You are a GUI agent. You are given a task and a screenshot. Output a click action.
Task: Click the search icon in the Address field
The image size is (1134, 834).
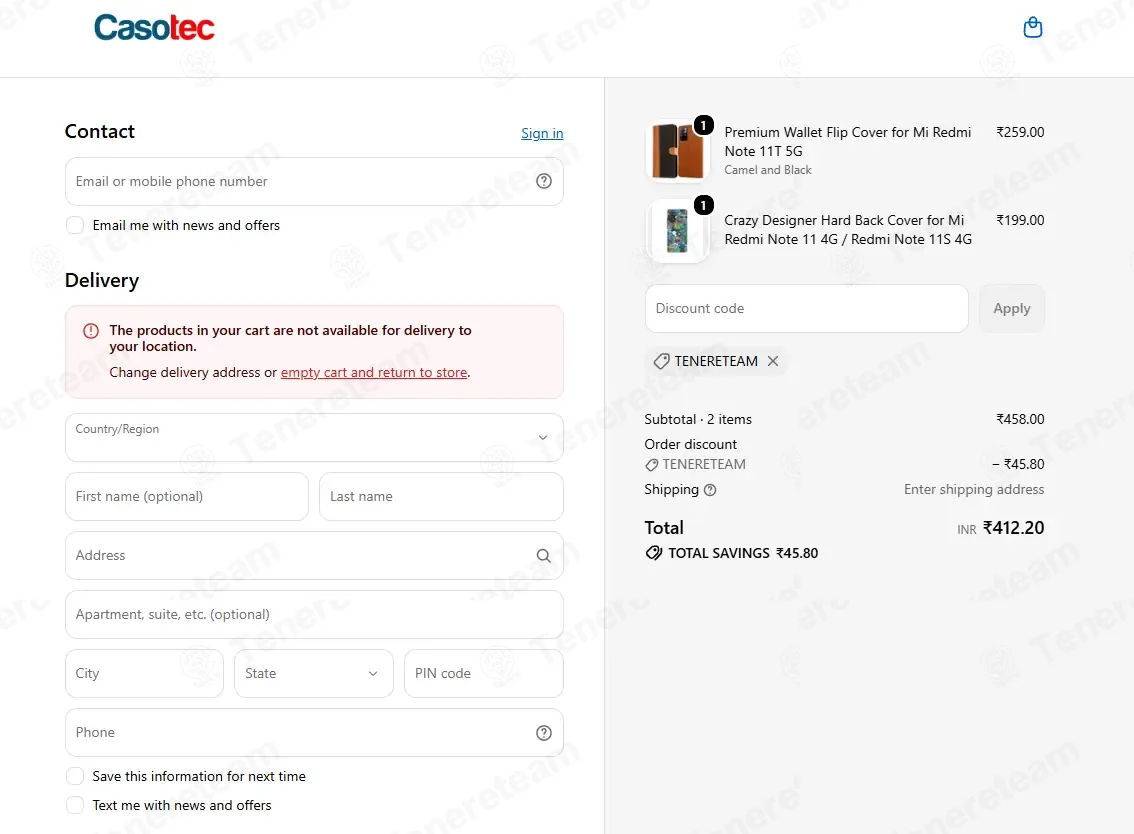[x=544, y=556]
